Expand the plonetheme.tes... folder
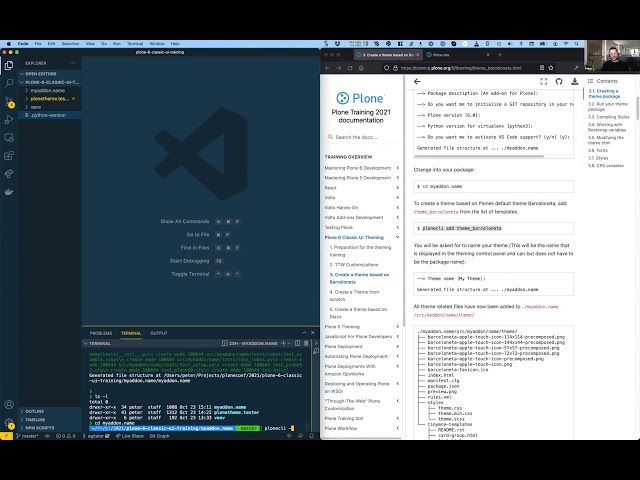Image resolution: width=640 pixels, height=480 pixels. coord(50,98)
